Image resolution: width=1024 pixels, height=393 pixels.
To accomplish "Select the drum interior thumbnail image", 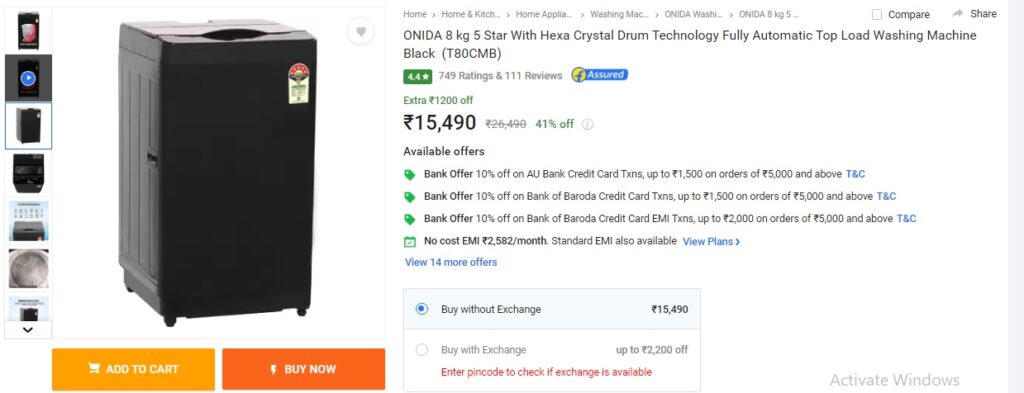I will [28, 269].
